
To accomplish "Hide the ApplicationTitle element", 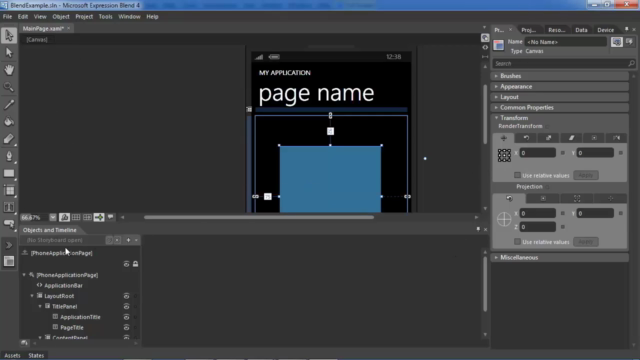I will (127, 317).
